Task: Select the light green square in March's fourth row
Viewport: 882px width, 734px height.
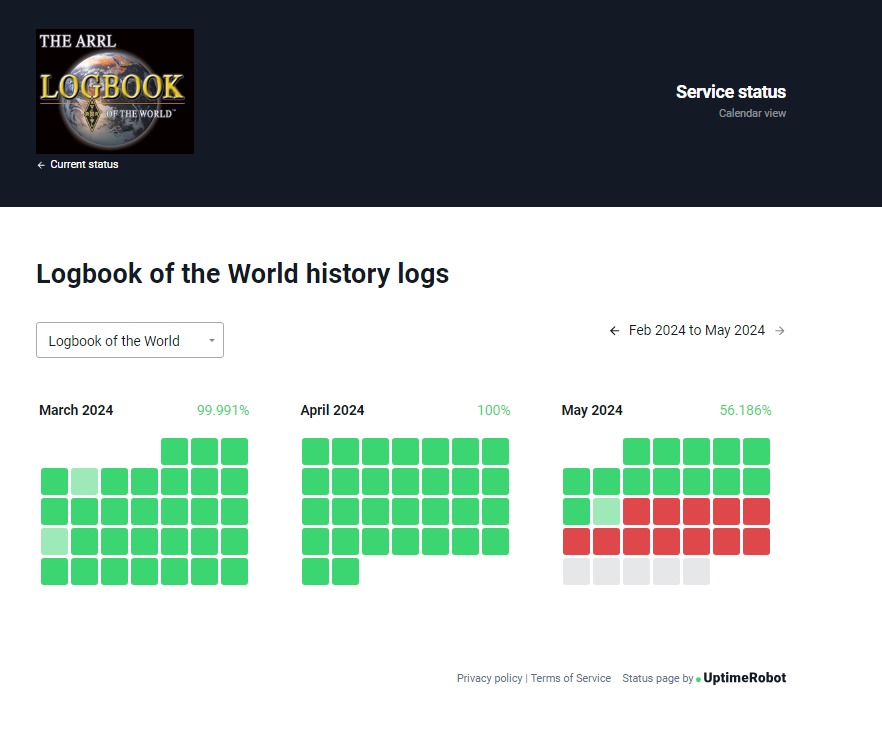Action: [x=55, y=541]
